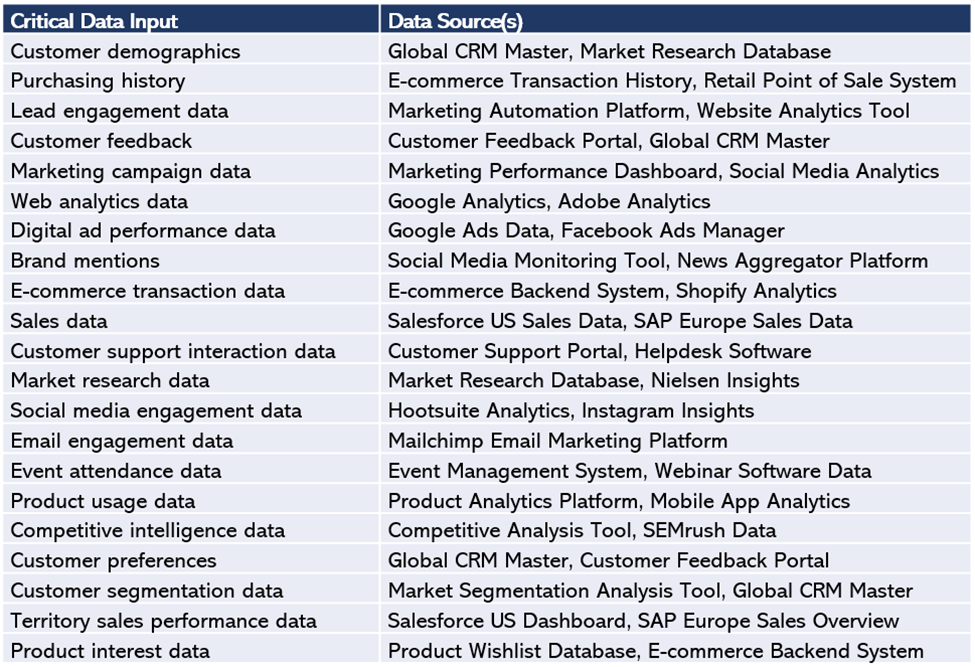Screen dimensions: 975x667
Task: Click the 'Marketing campaign data' cell
Action: coord(130,171)
